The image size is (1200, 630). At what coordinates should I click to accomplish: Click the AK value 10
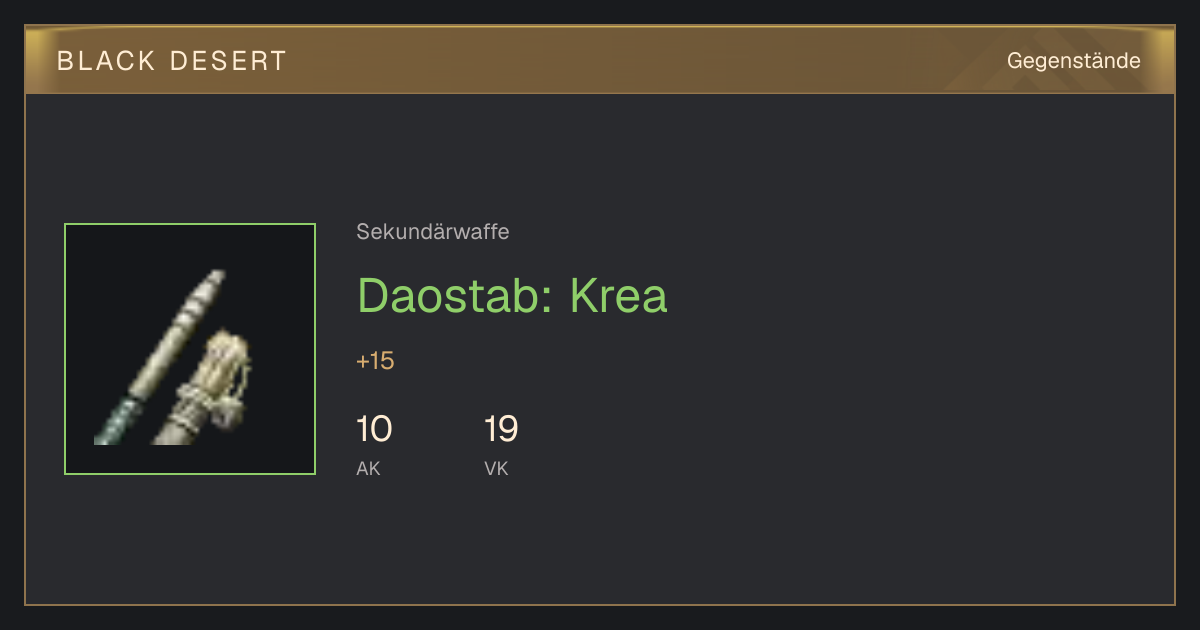pos(374,430)
